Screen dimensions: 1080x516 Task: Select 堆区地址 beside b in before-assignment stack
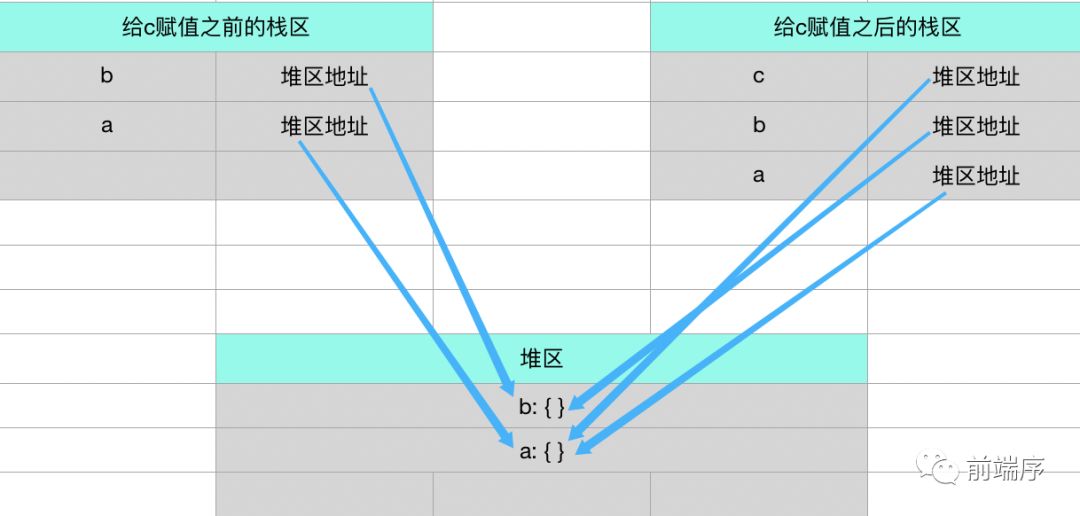coord(324,77)
